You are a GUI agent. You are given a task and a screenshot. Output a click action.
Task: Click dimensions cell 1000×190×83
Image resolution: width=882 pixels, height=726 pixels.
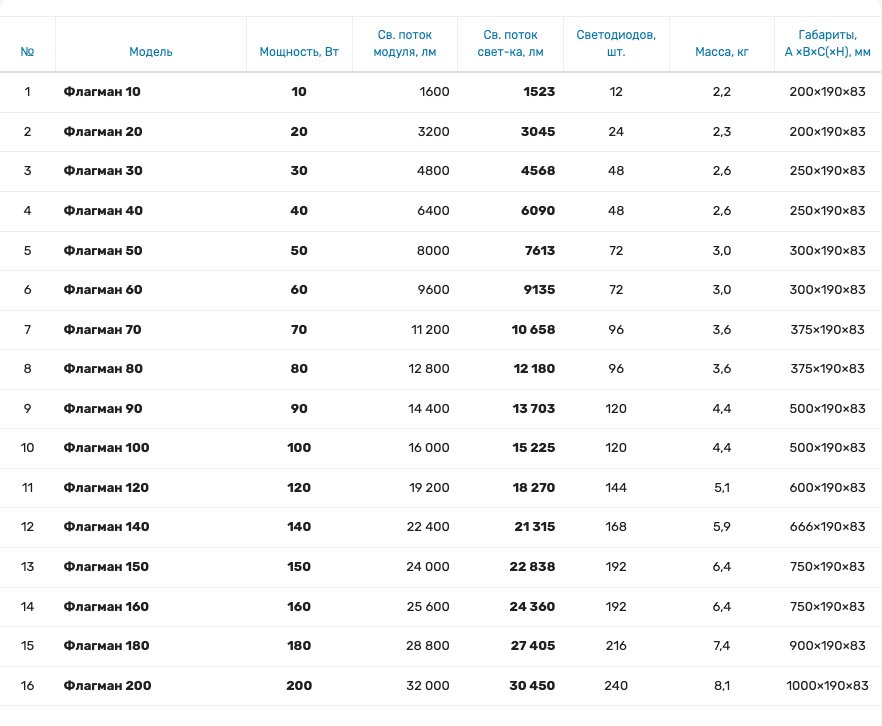point(827,686)
